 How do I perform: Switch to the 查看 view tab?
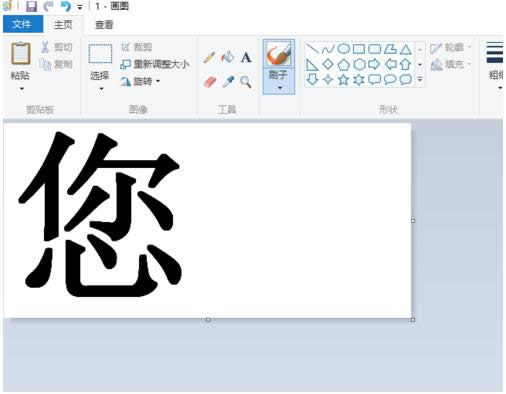[x=104, y=25]
